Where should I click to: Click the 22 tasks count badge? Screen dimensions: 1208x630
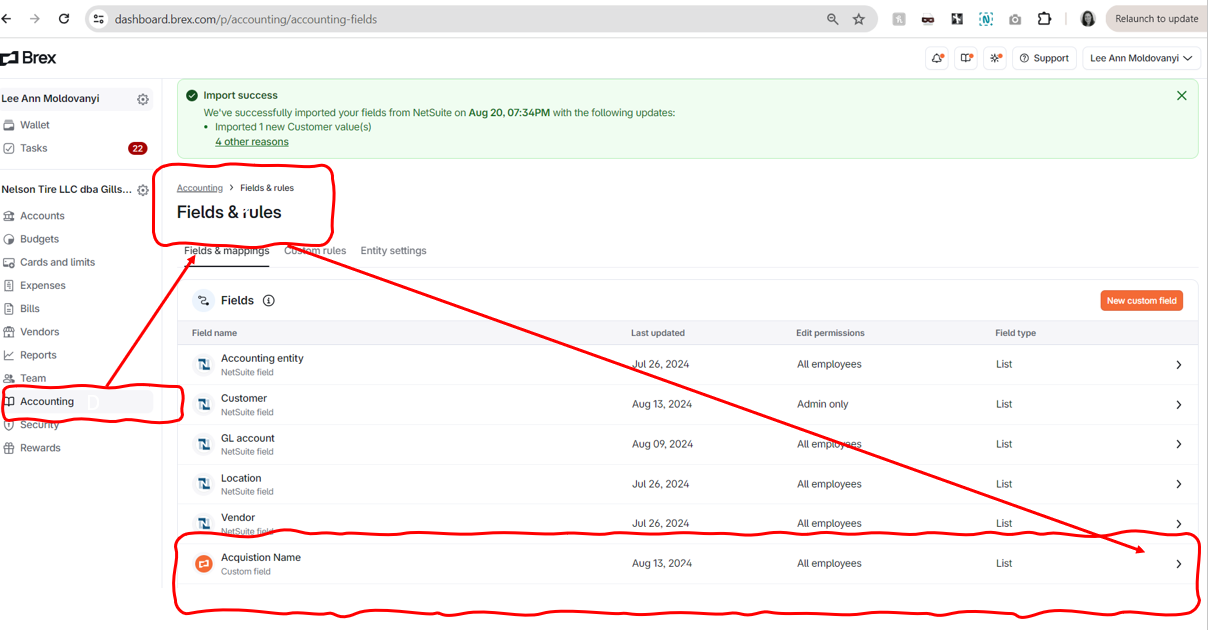(137, 148)
